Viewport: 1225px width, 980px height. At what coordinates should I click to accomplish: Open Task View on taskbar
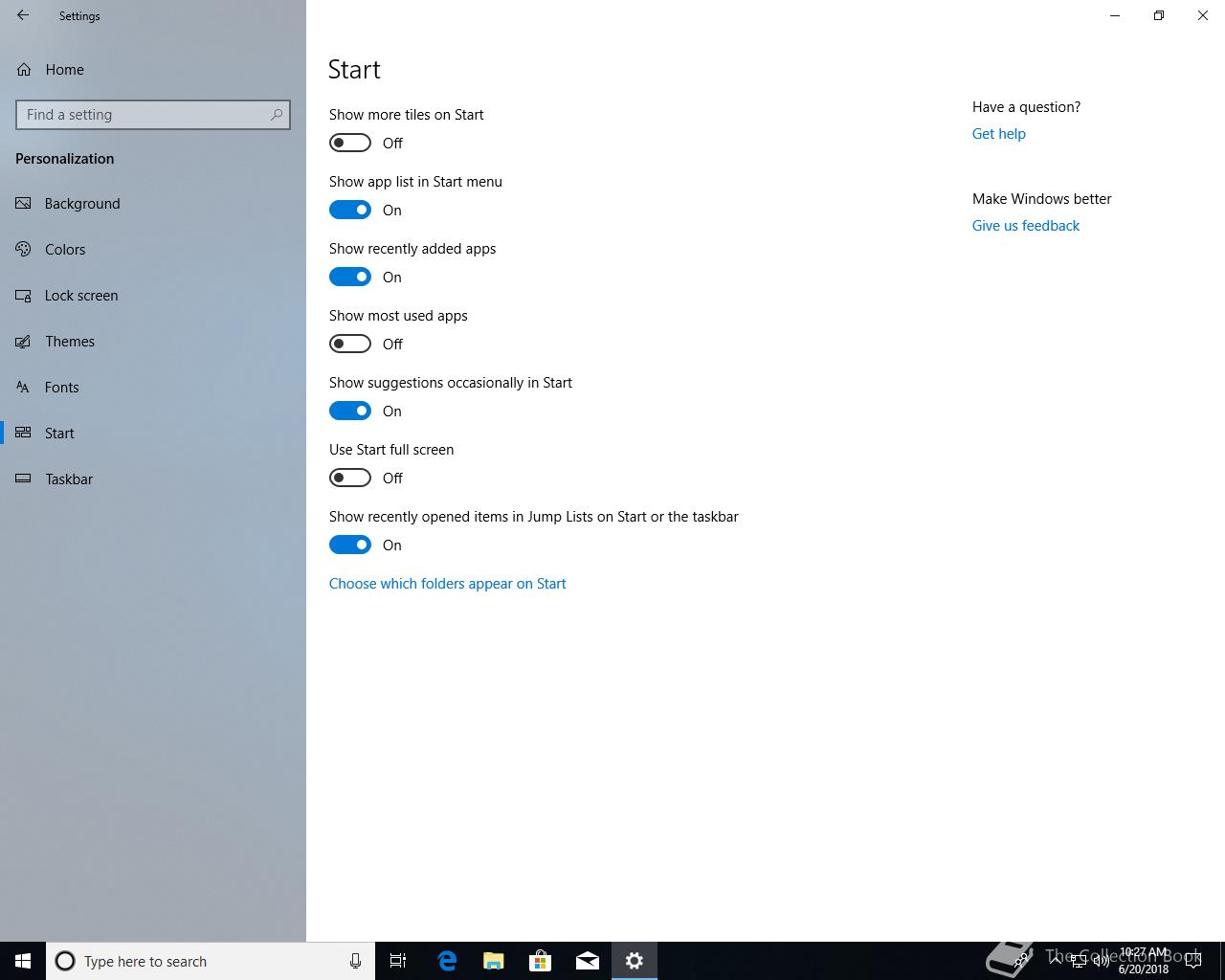pos(398,961)
